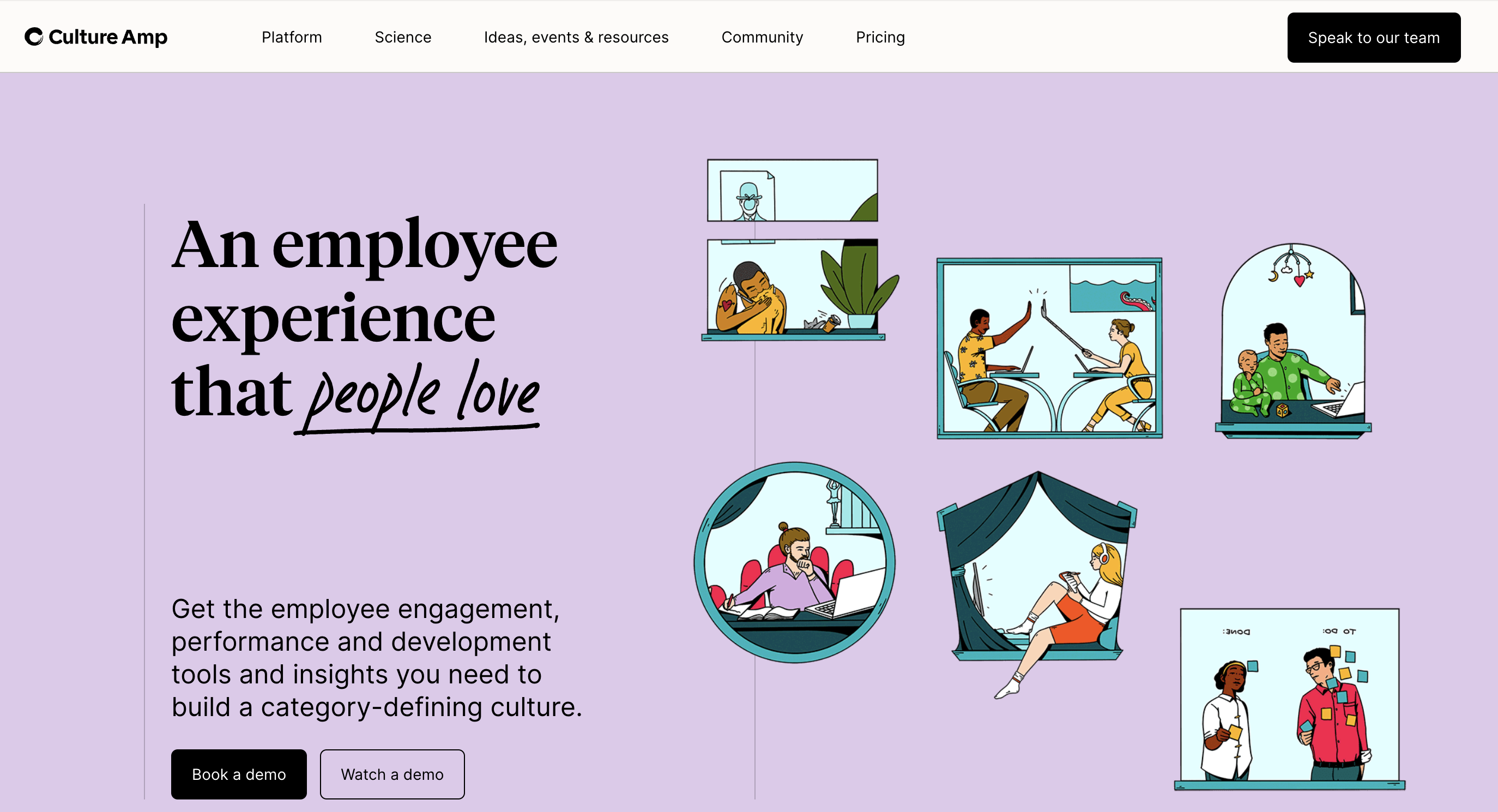Open the Community menu item
Screen dimensions: 1498x812
pos(762,37)
